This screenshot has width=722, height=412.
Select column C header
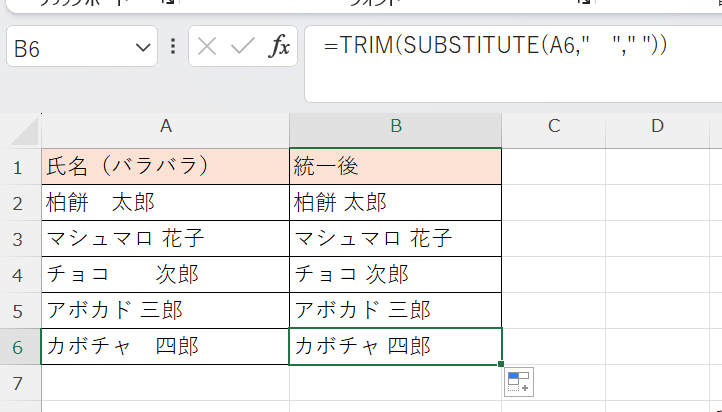point(553,126)
